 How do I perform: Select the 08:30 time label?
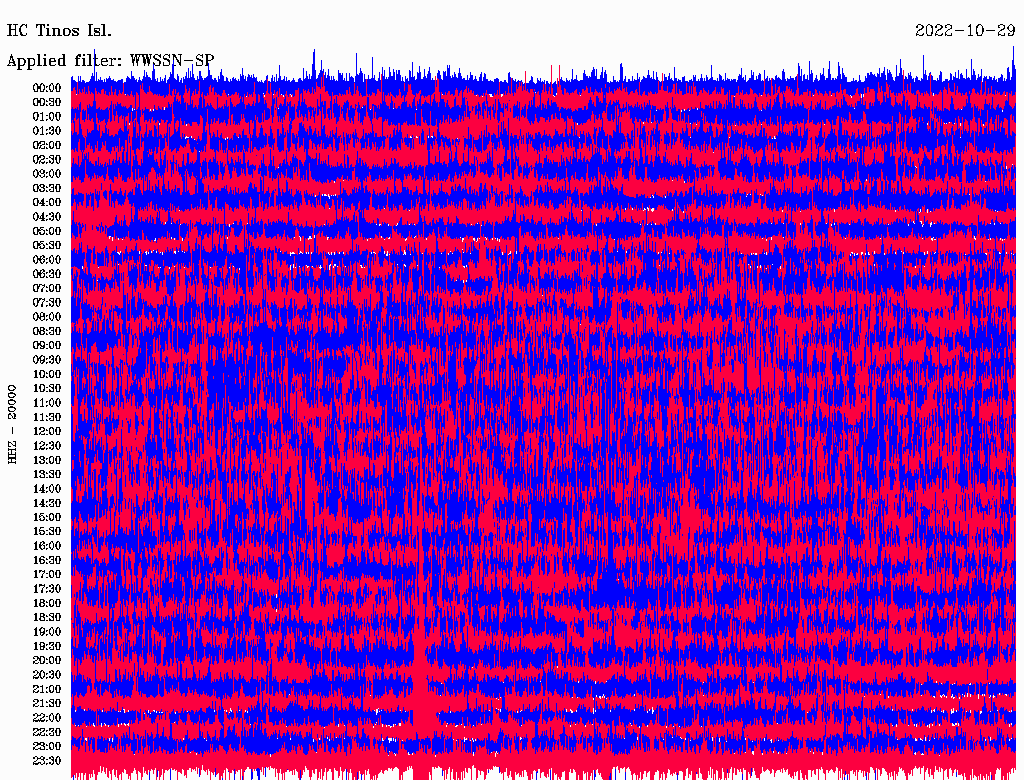coord(47,332)
